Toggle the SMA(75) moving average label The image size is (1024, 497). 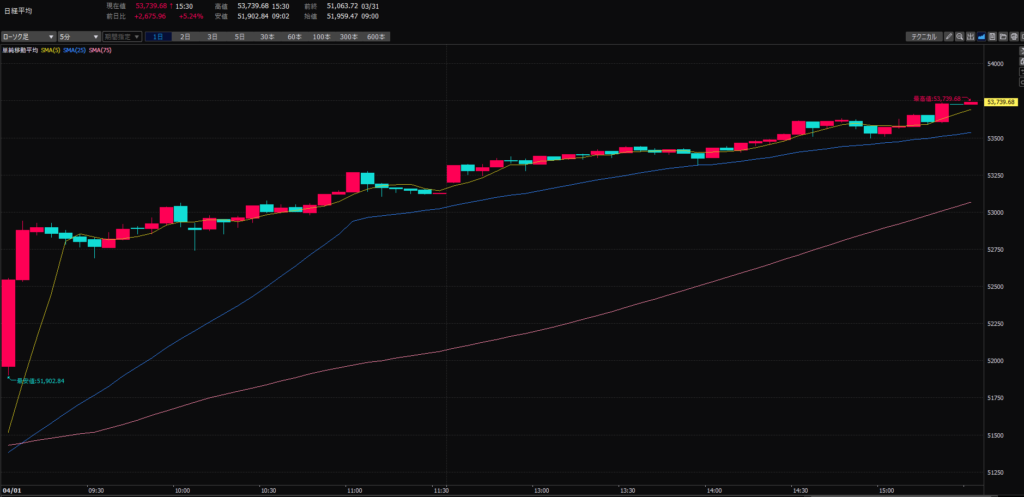tap(100, 49)
